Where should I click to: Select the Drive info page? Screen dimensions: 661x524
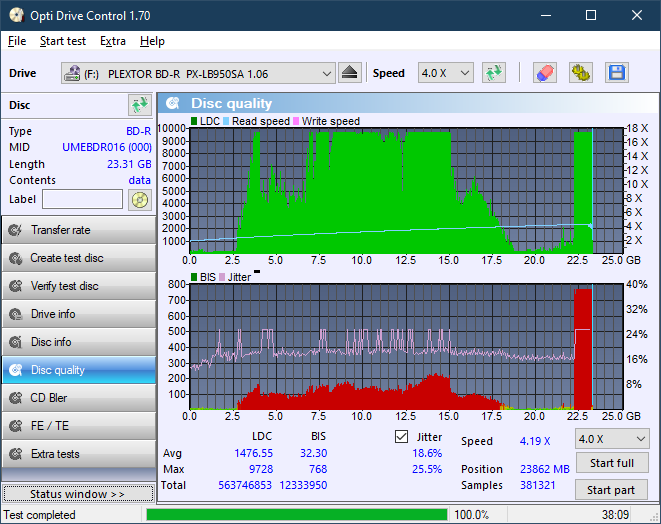[x=79, y=314]
